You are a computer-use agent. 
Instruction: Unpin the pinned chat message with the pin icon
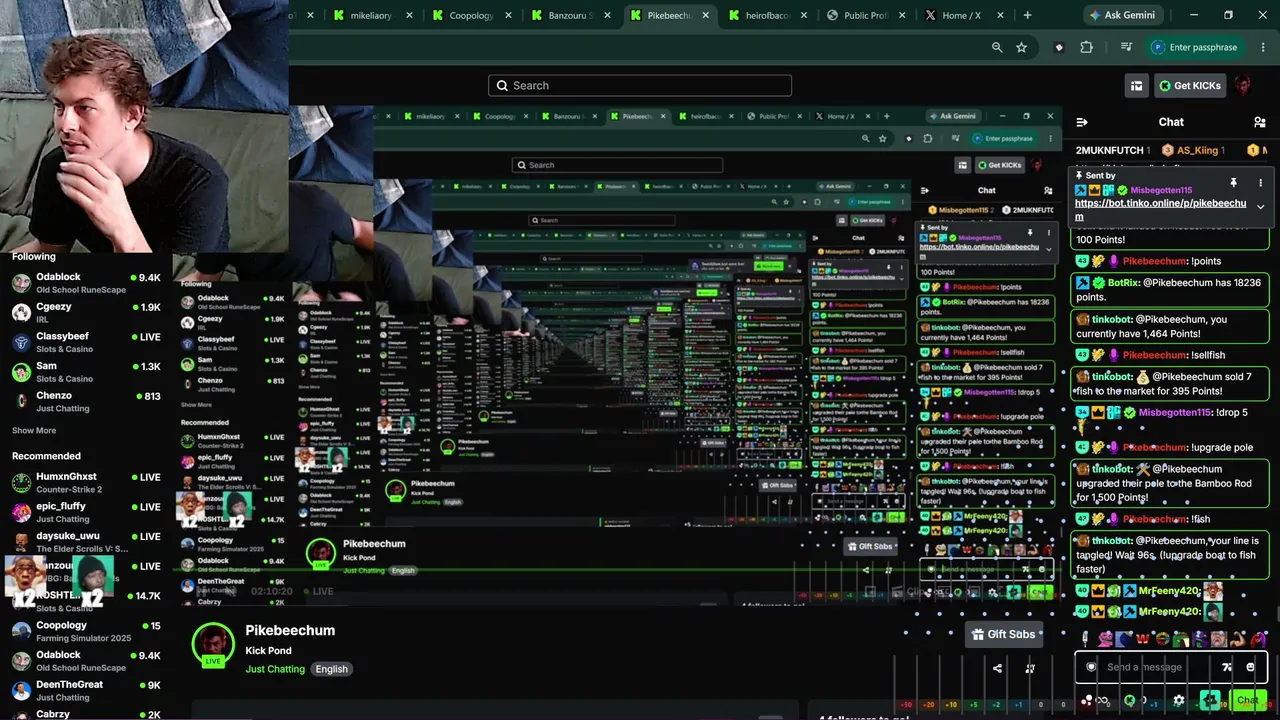click(x=1233, y=183)
